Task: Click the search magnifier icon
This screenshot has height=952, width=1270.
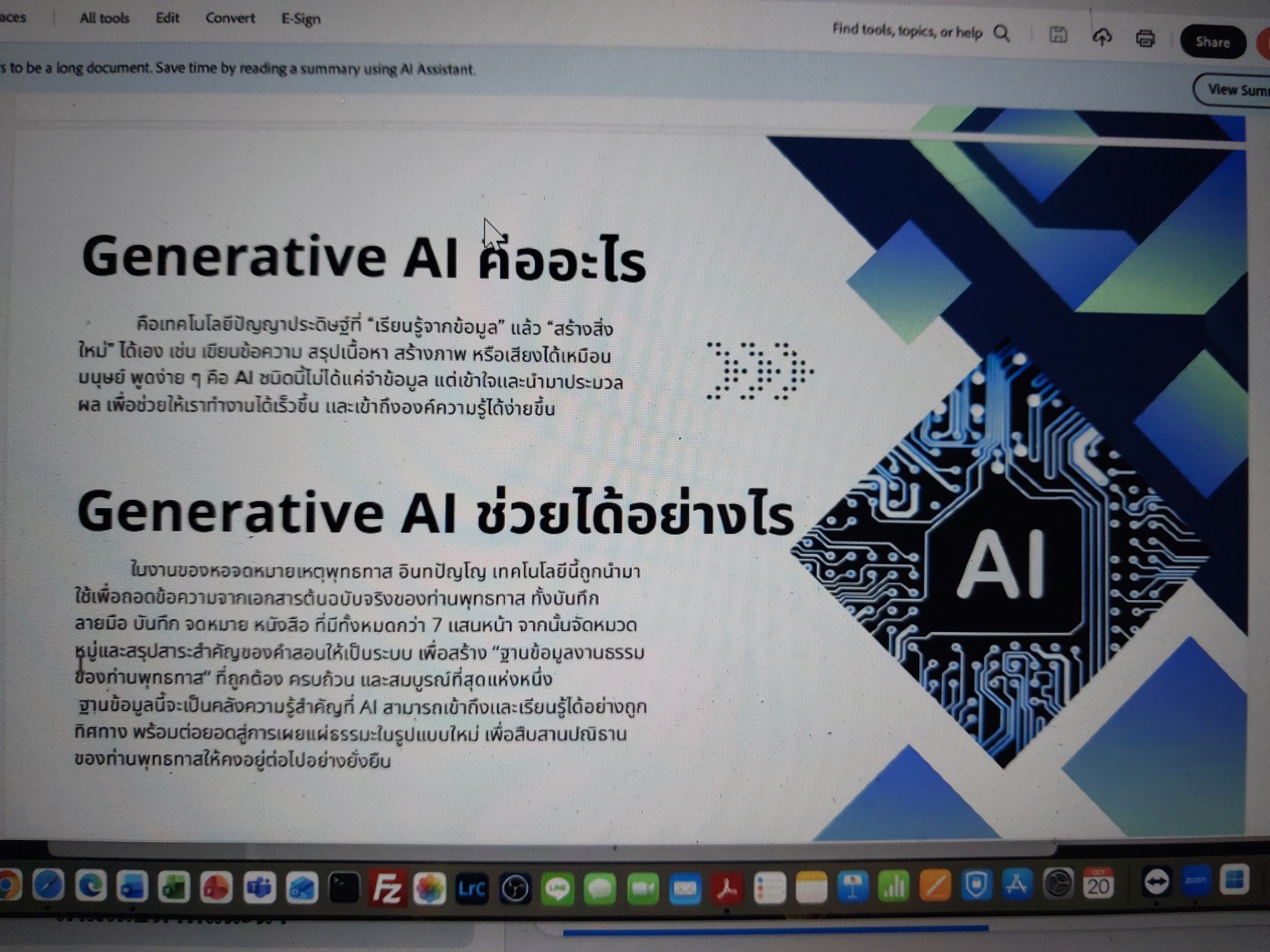Action: point(1001,33)
